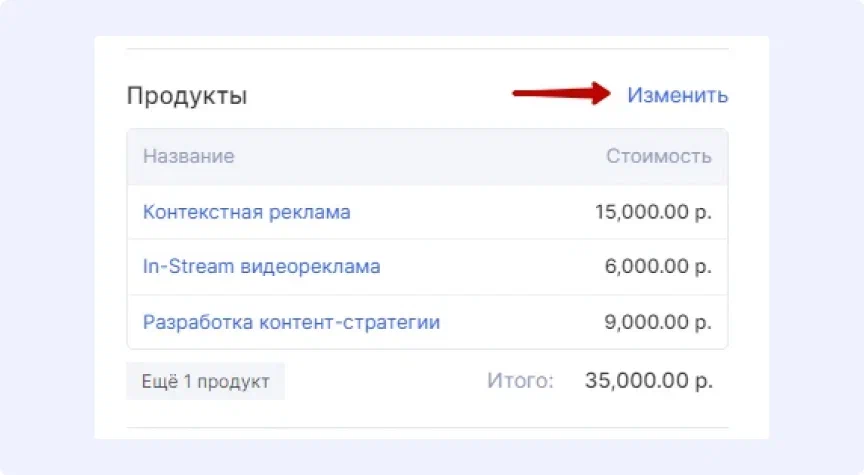The height and width of the screenshot is (475, 864).
Task: Open the In-Stream видеореклама product
Action: [x=261, y=267]
